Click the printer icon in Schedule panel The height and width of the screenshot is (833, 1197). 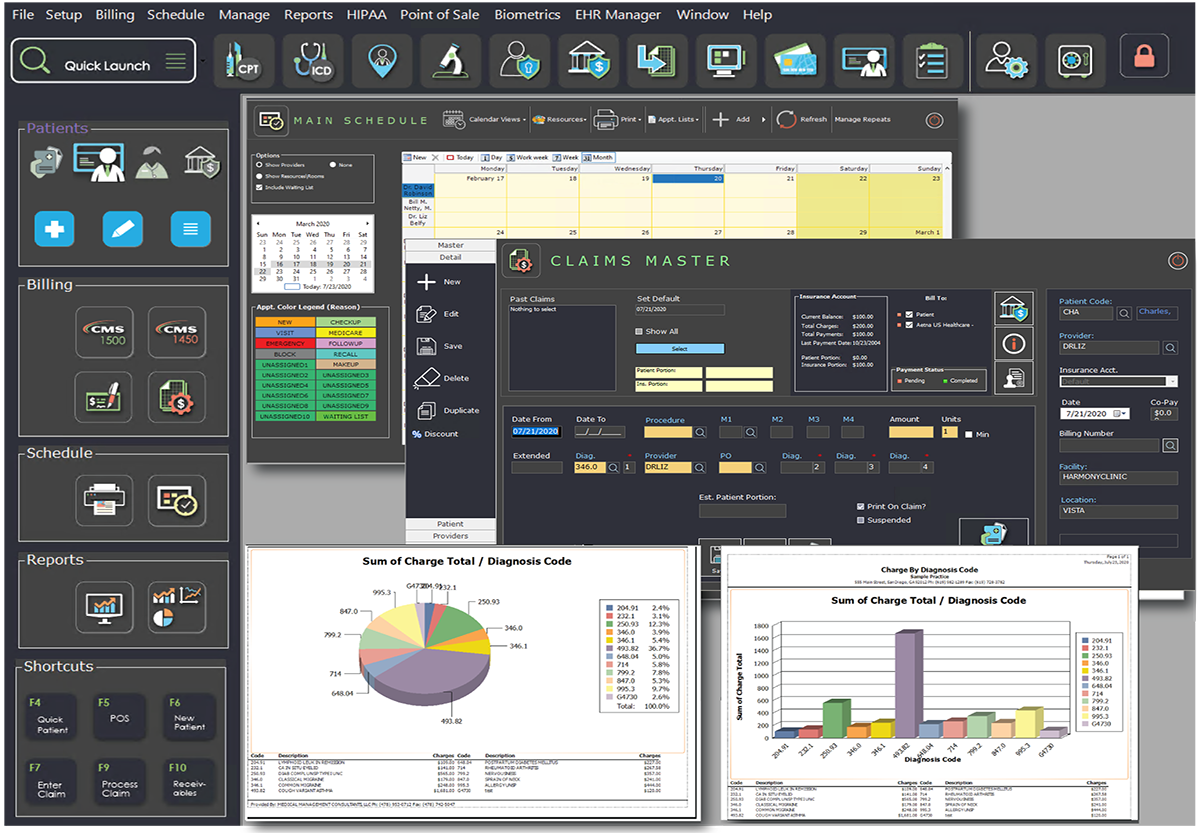(x=105, y=500)
